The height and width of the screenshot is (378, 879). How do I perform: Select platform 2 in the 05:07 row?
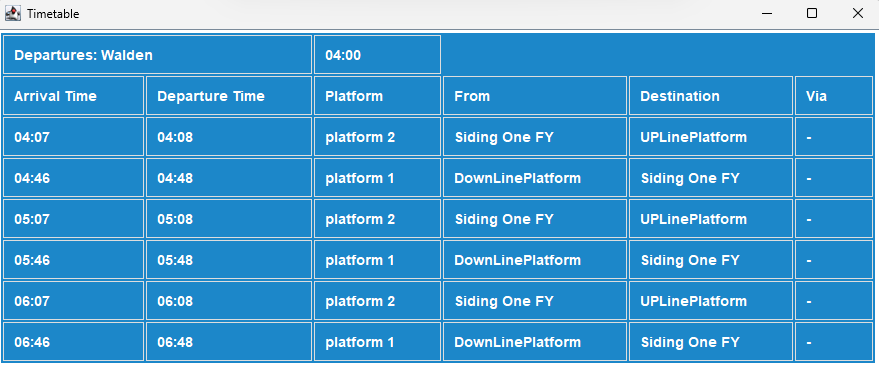coord(377,219)
